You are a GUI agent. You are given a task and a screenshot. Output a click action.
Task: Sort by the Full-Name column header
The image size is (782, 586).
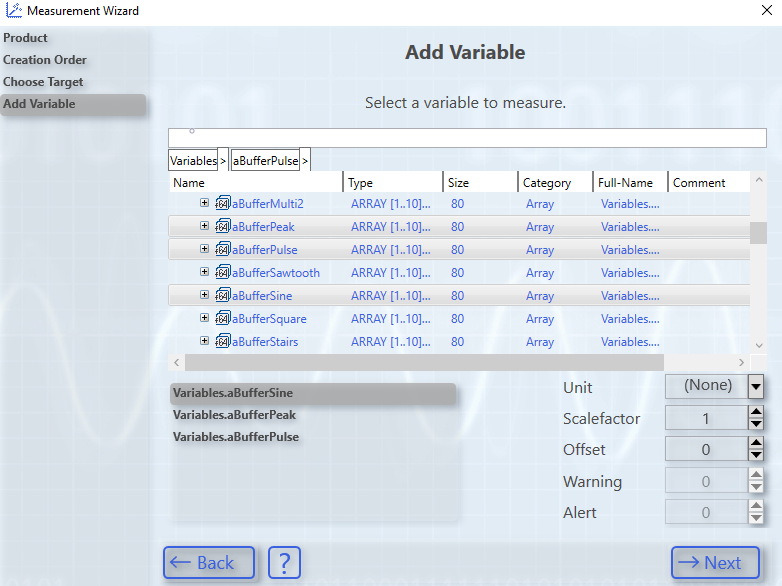coord(630,183)
